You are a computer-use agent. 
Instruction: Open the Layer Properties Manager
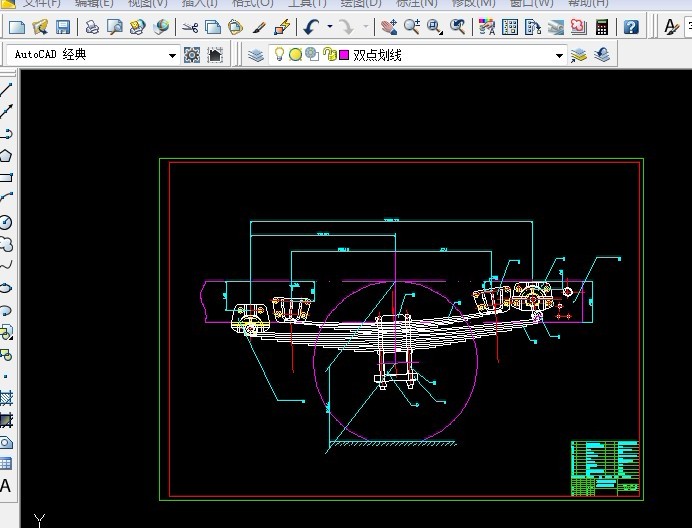(x=257, y=55)
